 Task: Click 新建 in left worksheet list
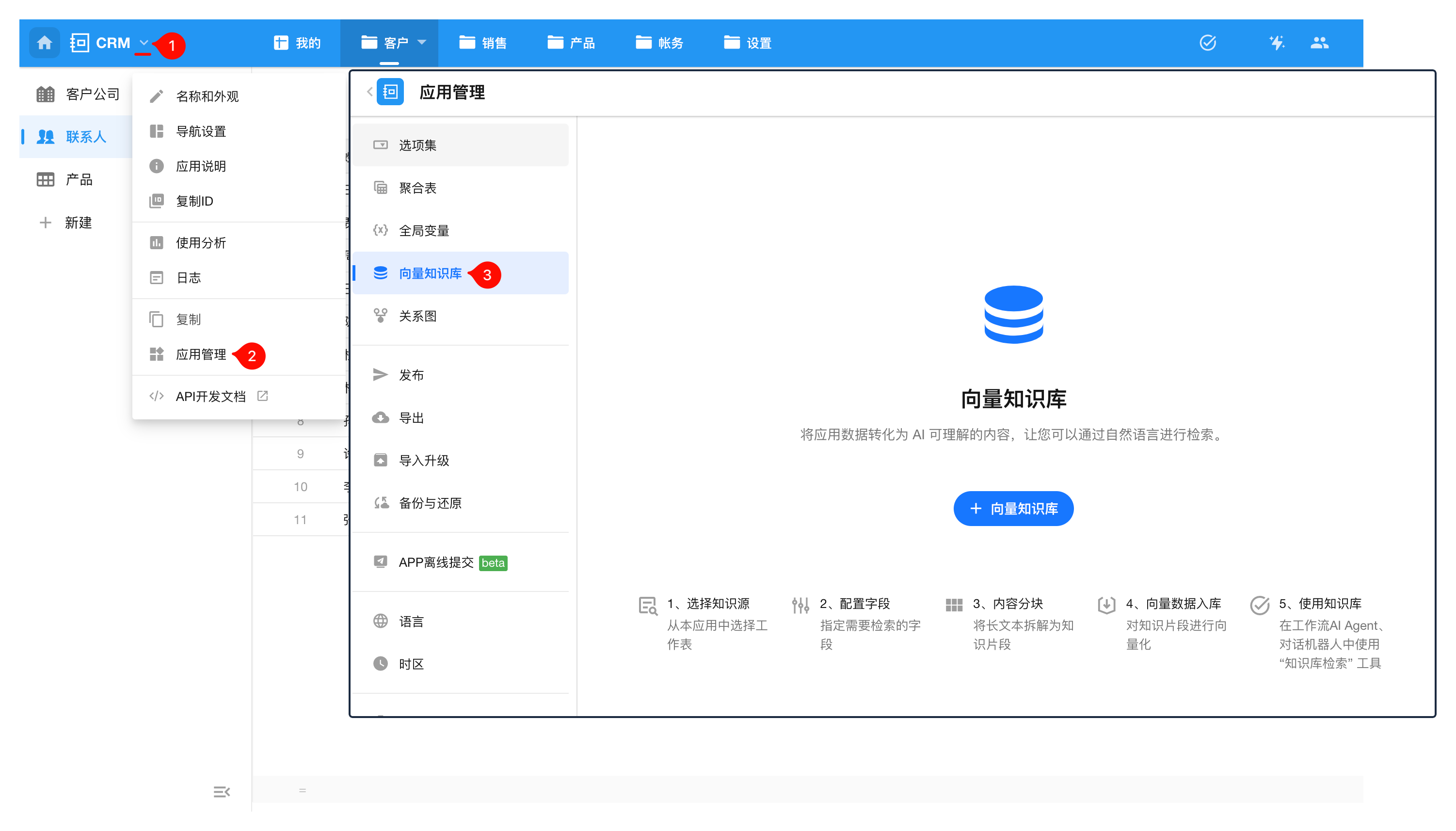pos(78,223)
